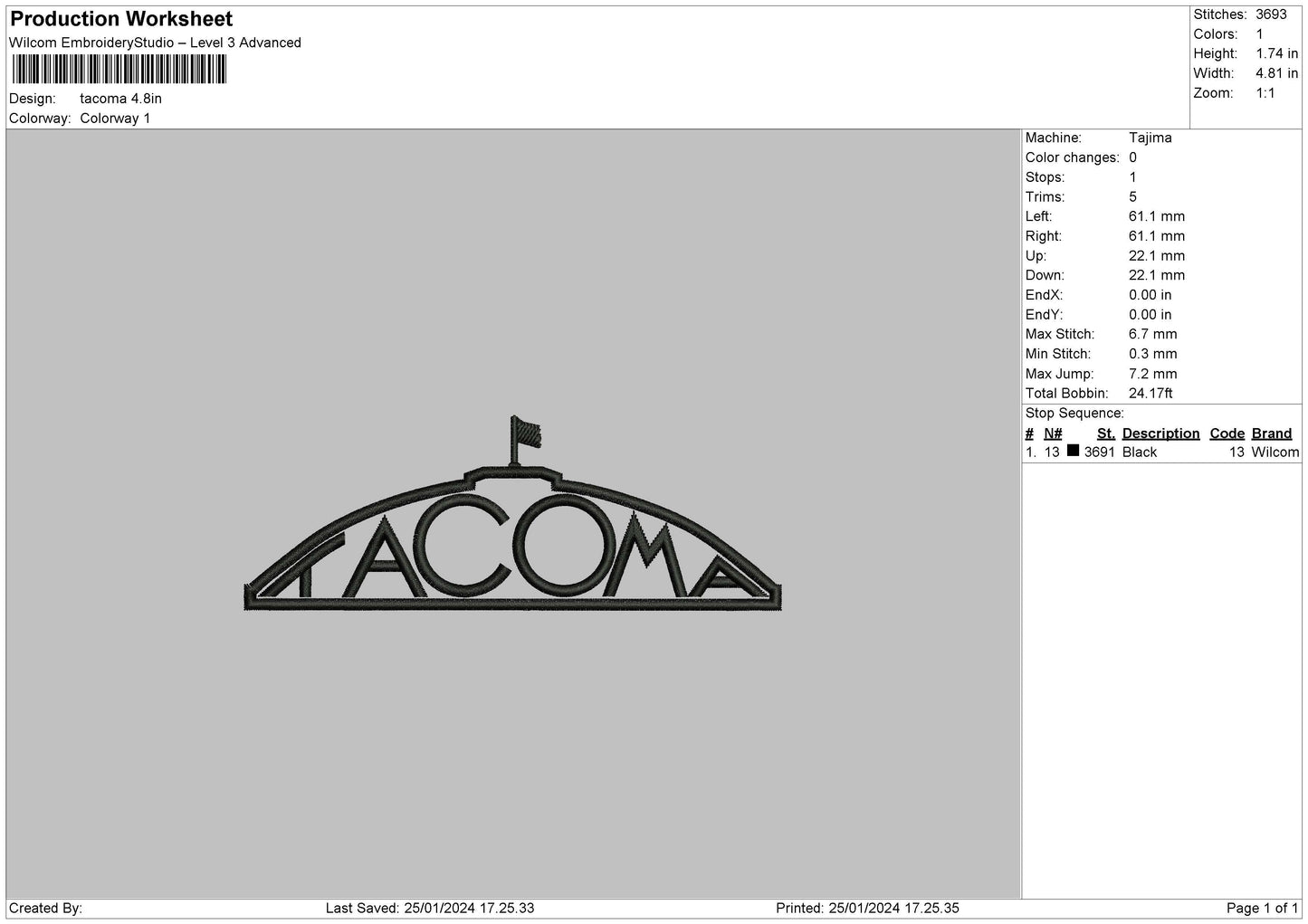Click the Machine value Tajima
This screenshot has height=924, width=1308.
click(1150, 138)
